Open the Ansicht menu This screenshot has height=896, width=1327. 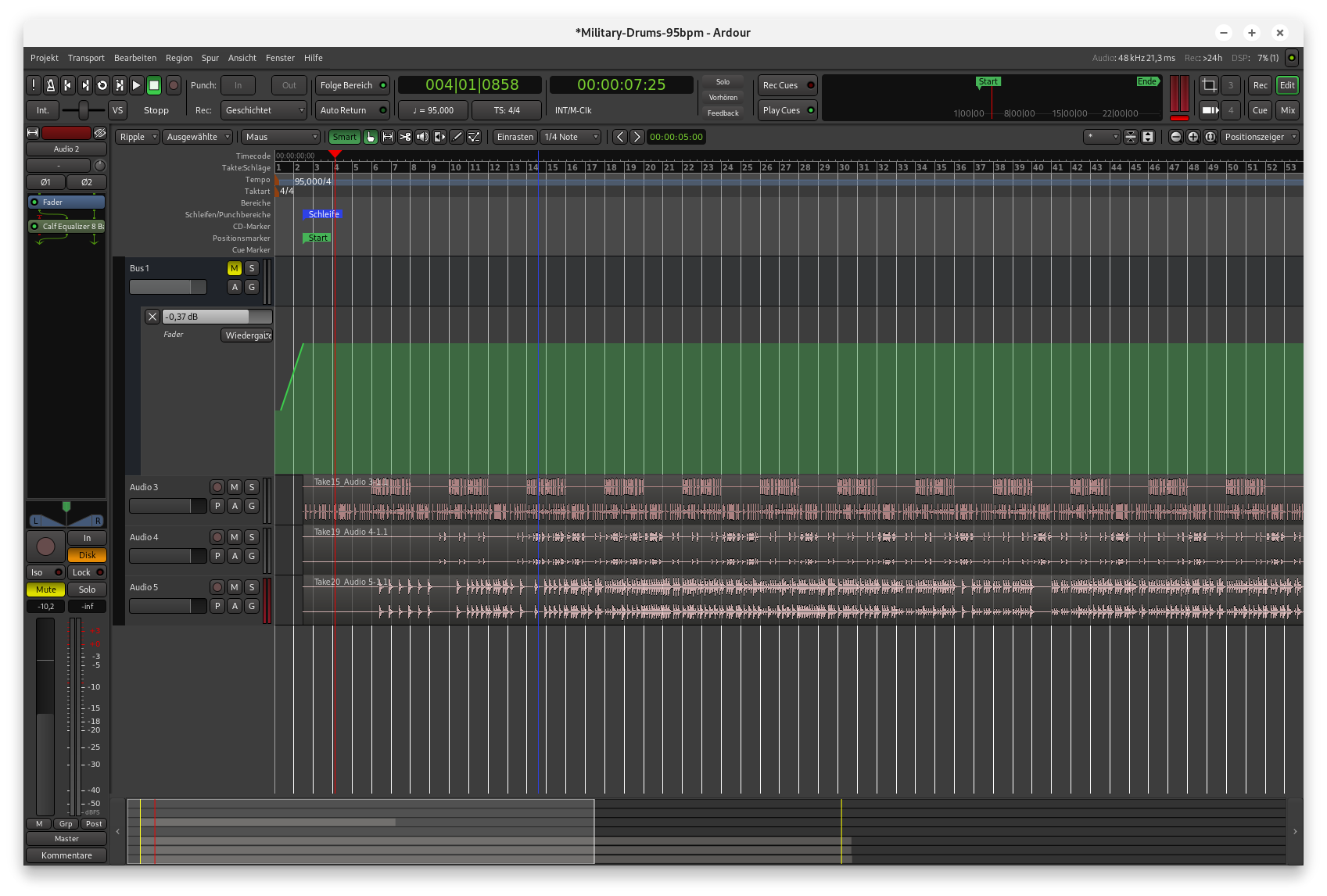pyautogui.click(x=242, y=58)
